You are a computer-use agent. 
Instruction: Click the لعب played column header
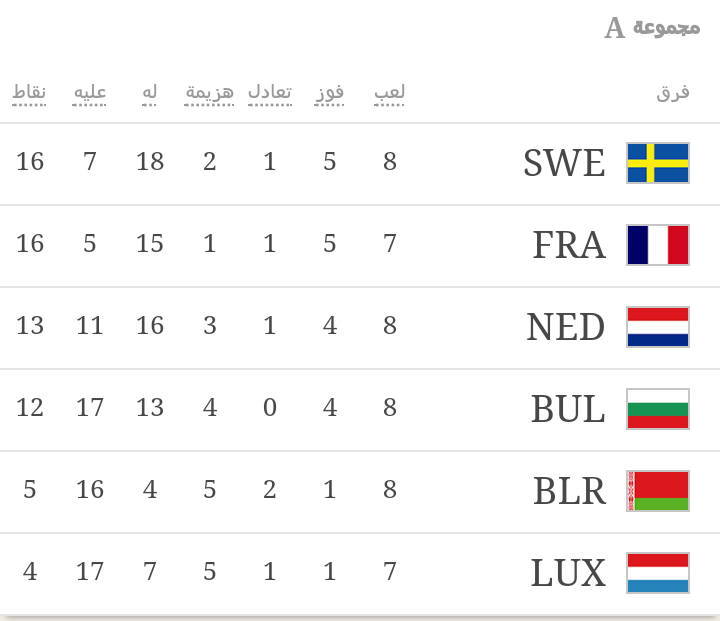[x=390, y=93]
